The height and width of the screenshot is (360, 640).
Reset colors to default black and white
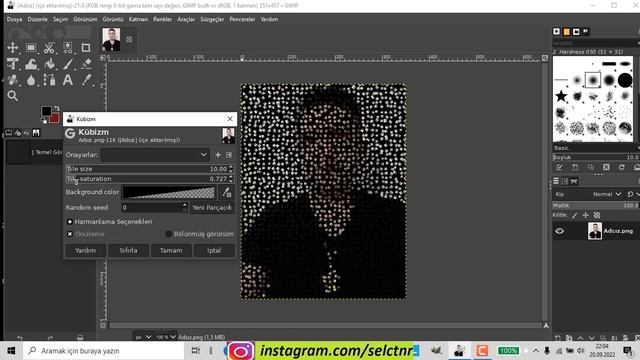pyautogui.click(x=44, y=121)
